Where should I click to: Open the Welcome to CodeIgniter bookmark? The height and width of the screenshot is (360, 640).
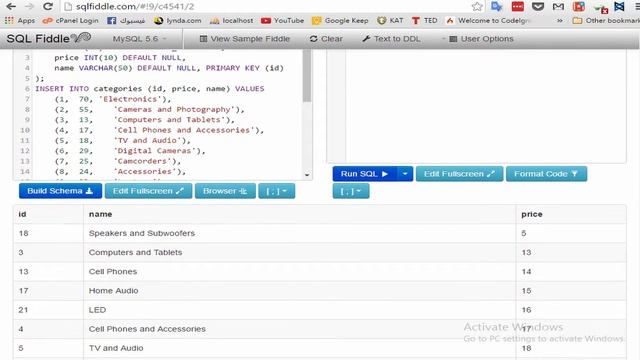488,20
